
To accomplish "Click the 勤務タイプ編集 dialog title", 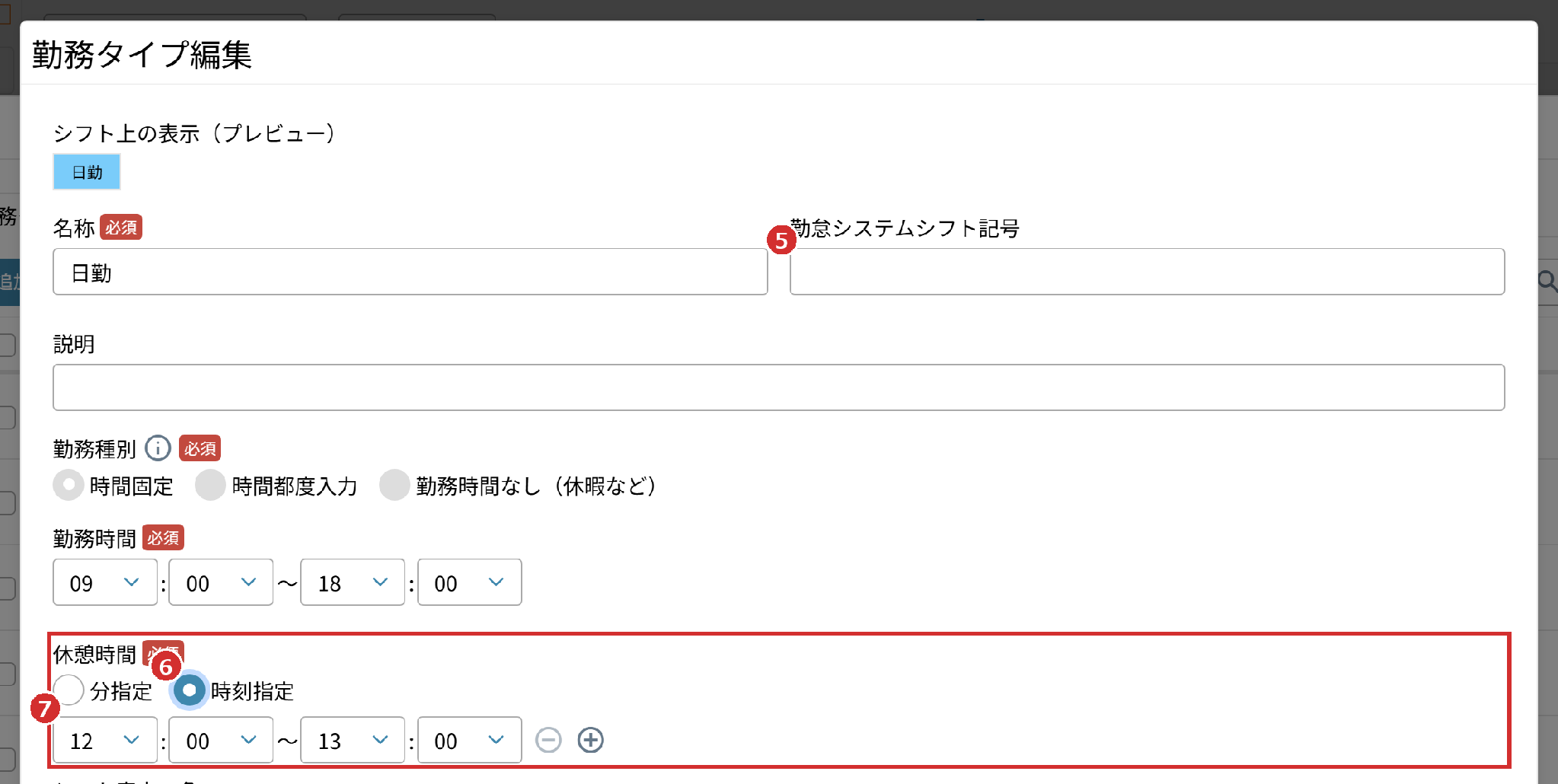I will pyautogui.click(x=142, y=55).
